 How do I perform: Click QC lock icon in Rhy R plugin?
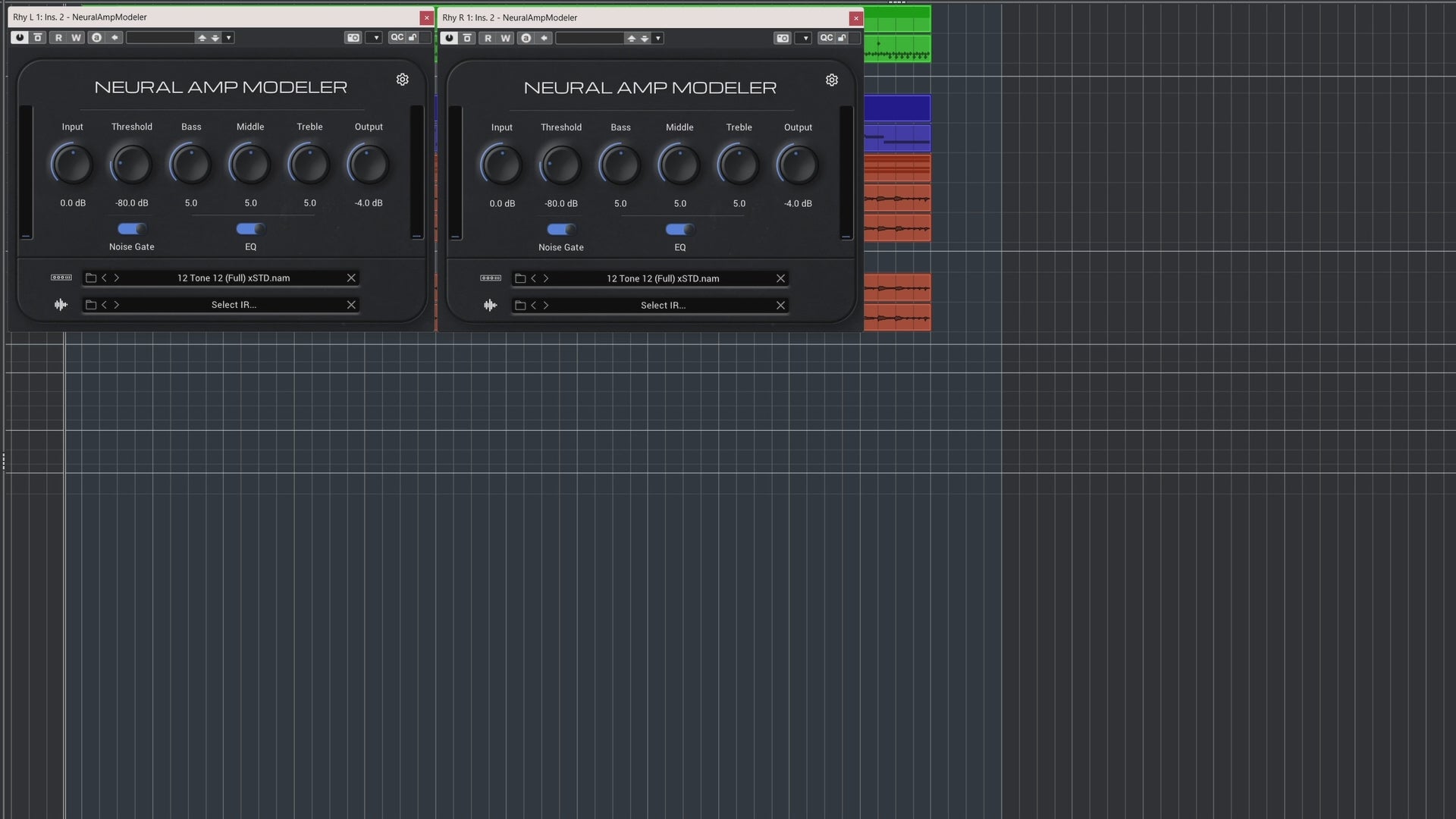[x=842, y=38]
